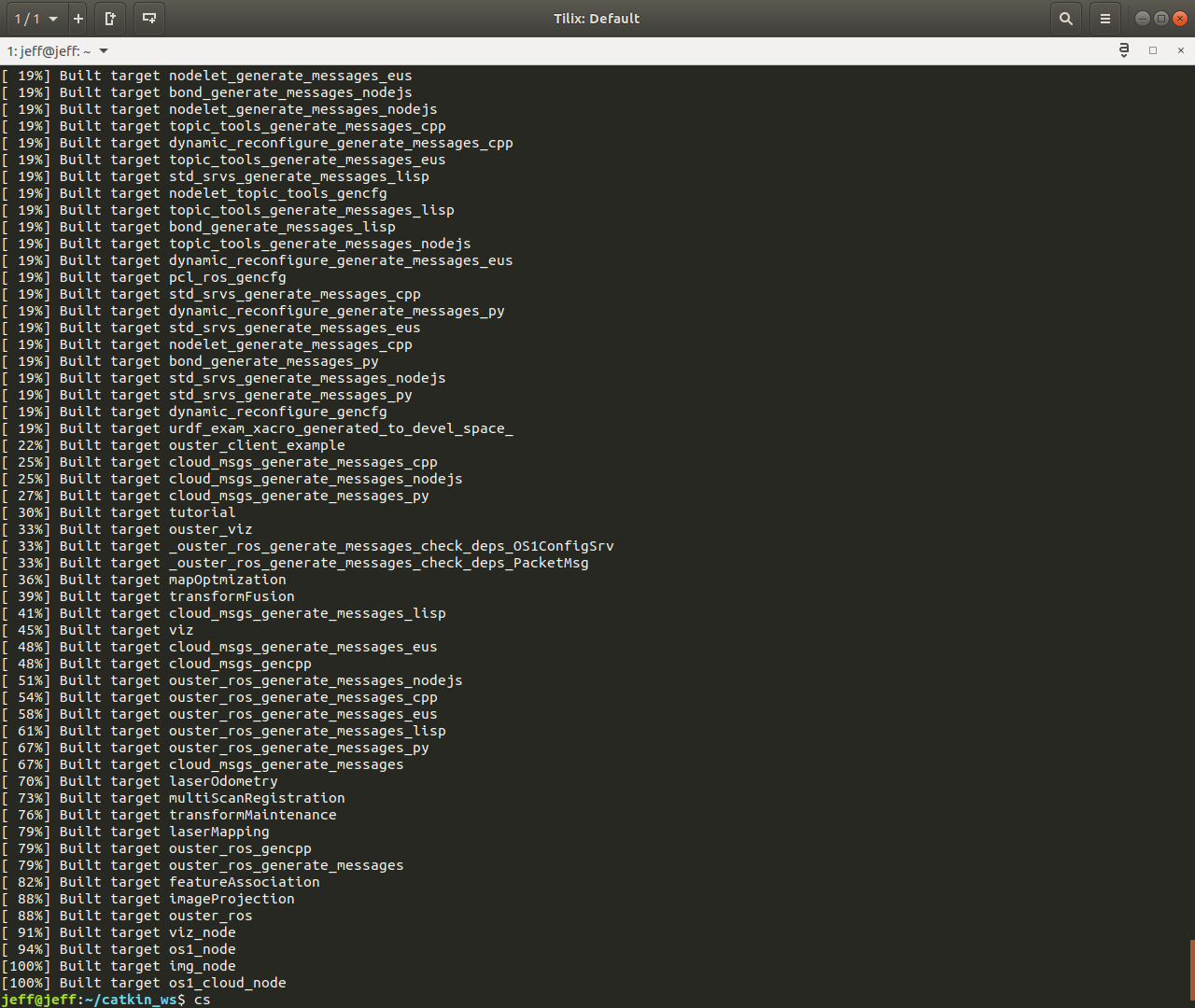Image resolution: width=1195 pixels, height=1008 pixels.
Task: Click 'Built target imageProjection' line
Action: [x=148, y=899]
